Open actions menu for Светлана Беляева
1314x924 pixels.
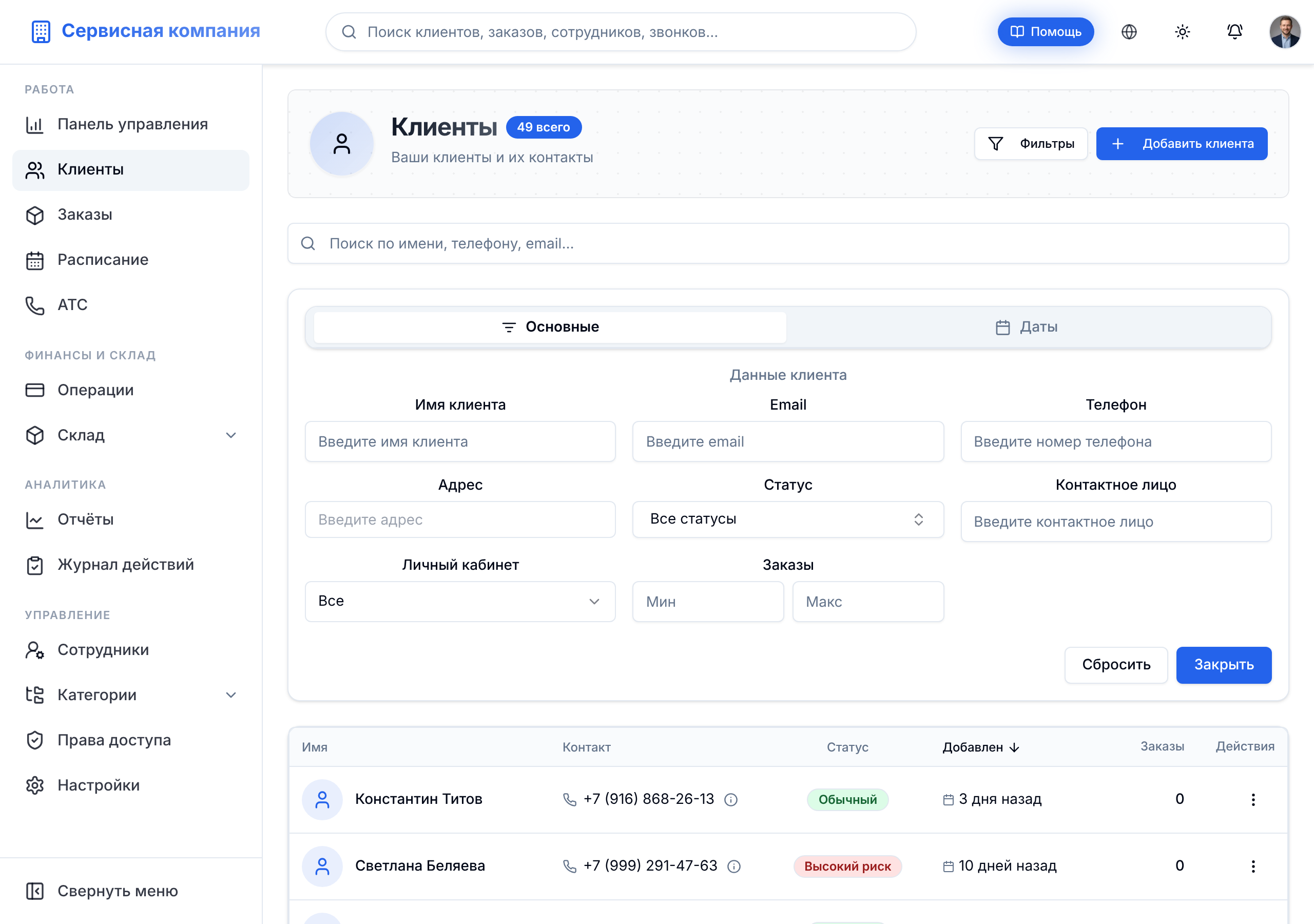coord(1253,866)
